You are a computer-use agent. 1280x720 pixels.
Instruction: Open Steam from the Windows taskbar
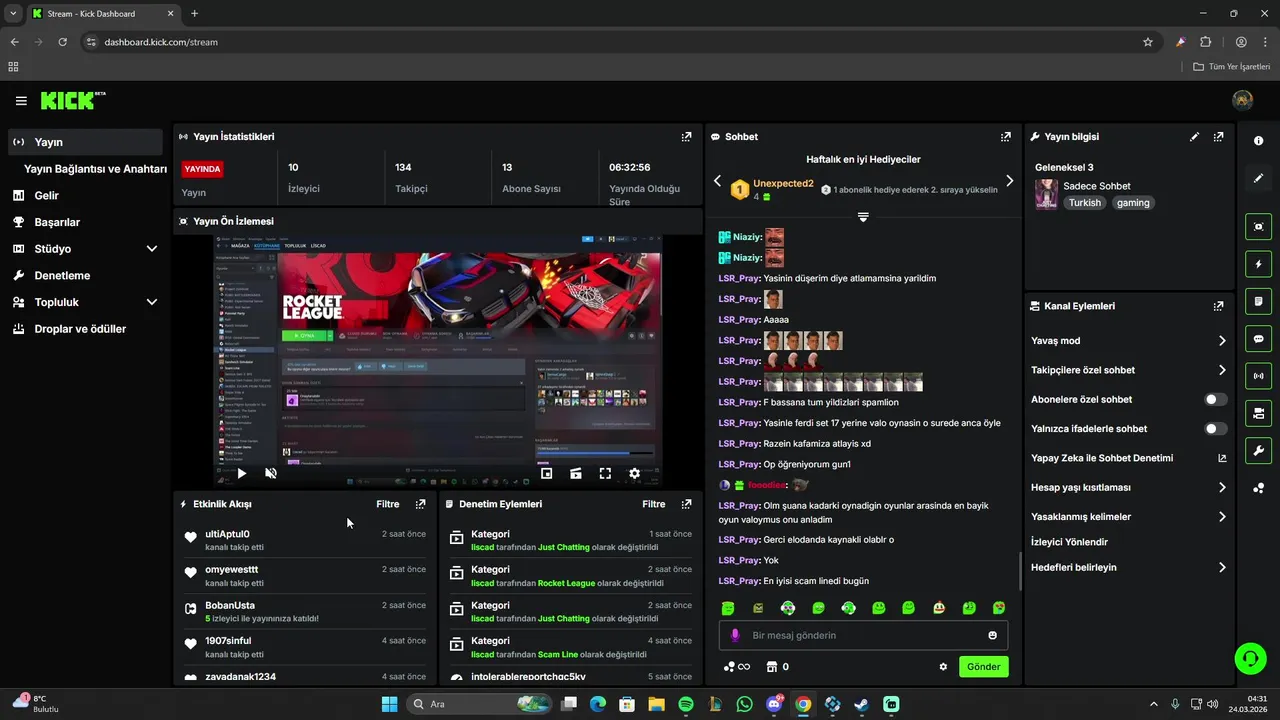click(861, 704)
